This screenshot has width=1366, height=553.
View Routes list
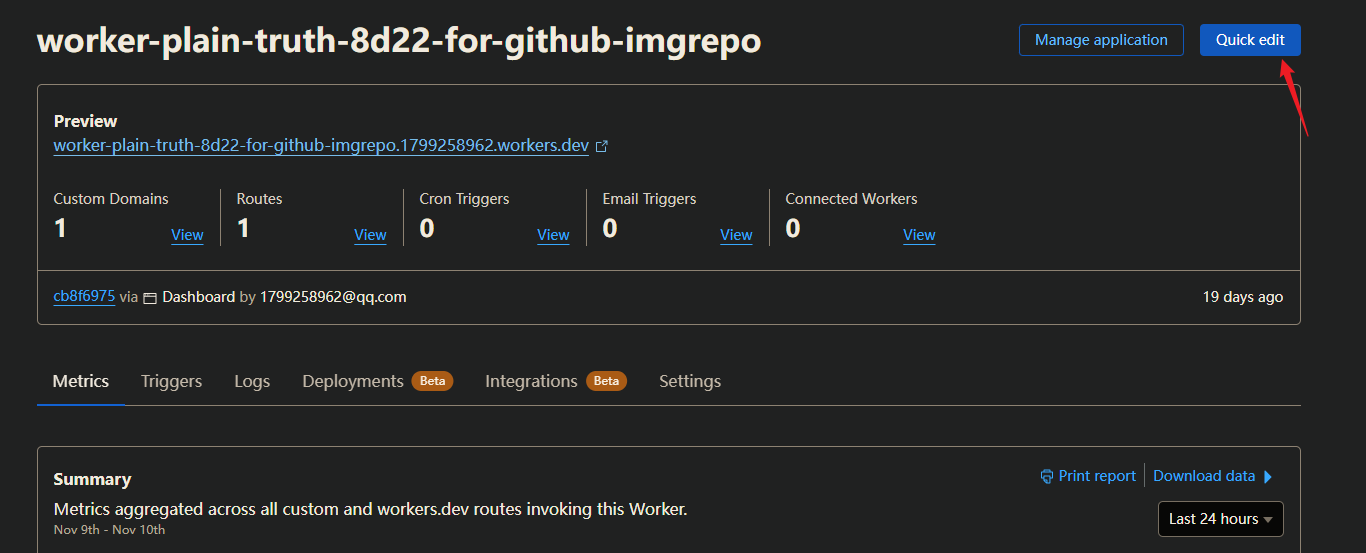click(370, 235)
